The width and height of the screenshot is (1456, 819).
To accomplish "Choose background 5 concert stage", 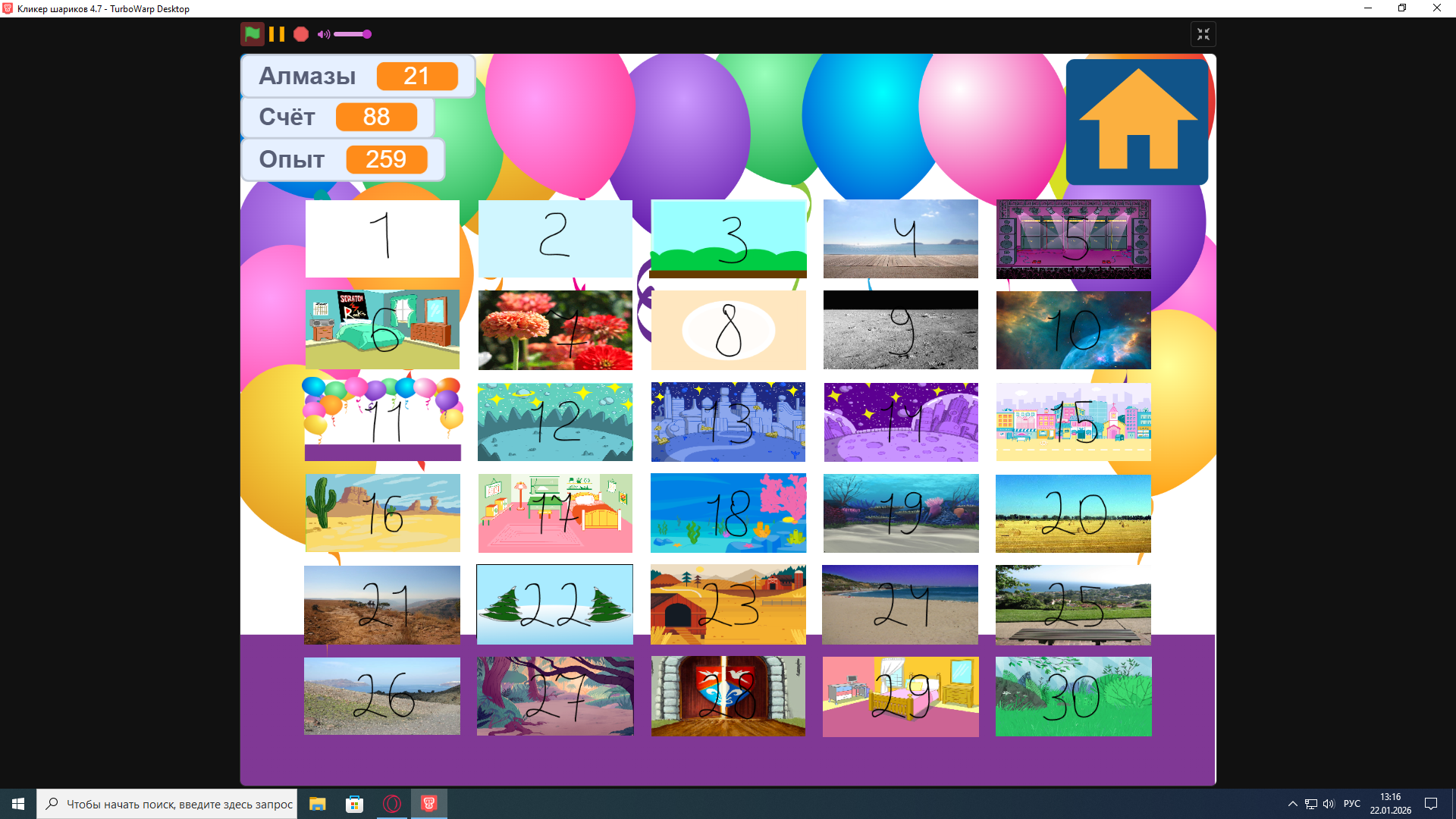I will (x=1073, y=239).
